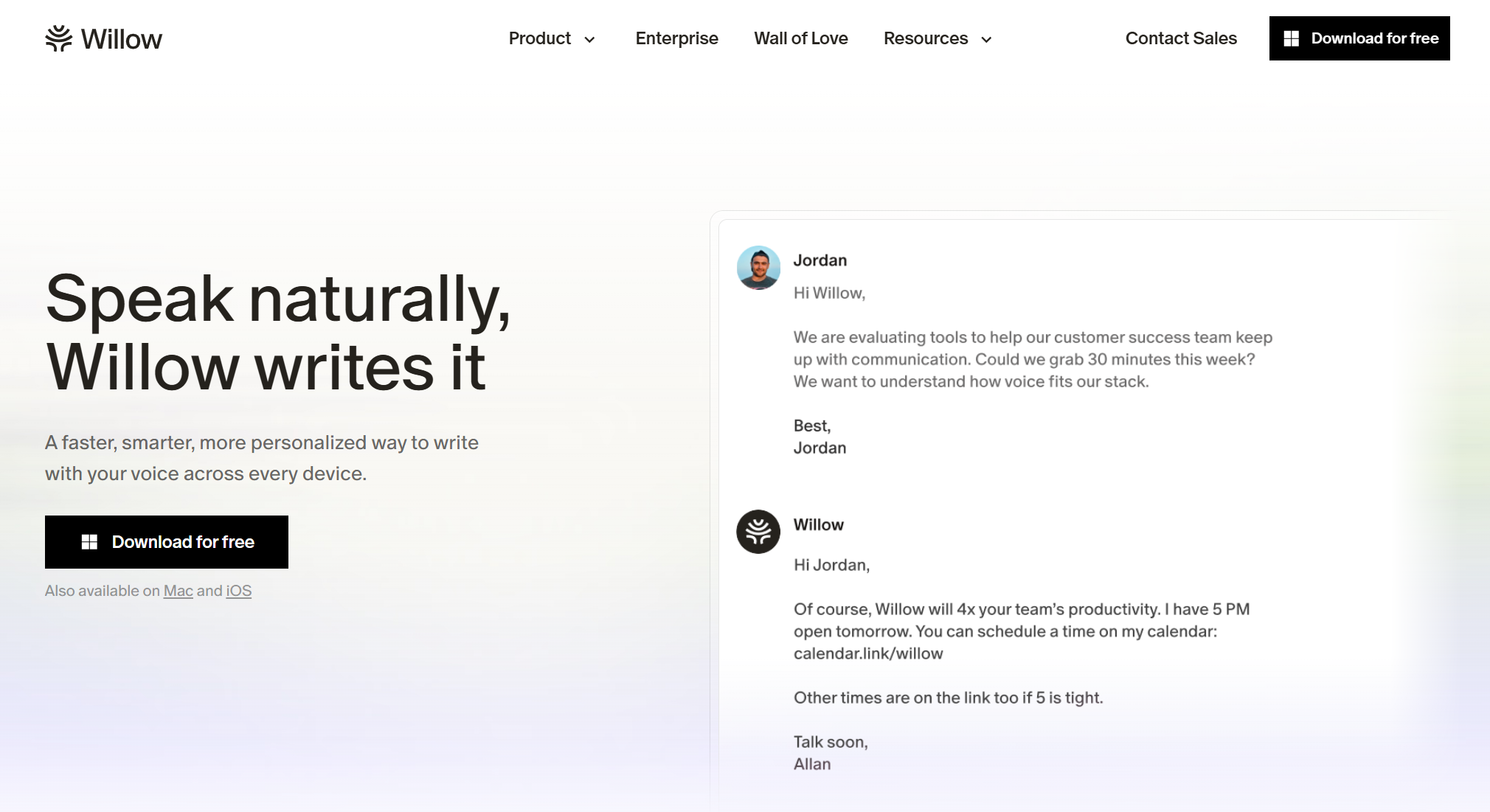Click the Windows icon in the hero download button
Viewport: 1490px width, 812px height.
(x=89, y=542)
